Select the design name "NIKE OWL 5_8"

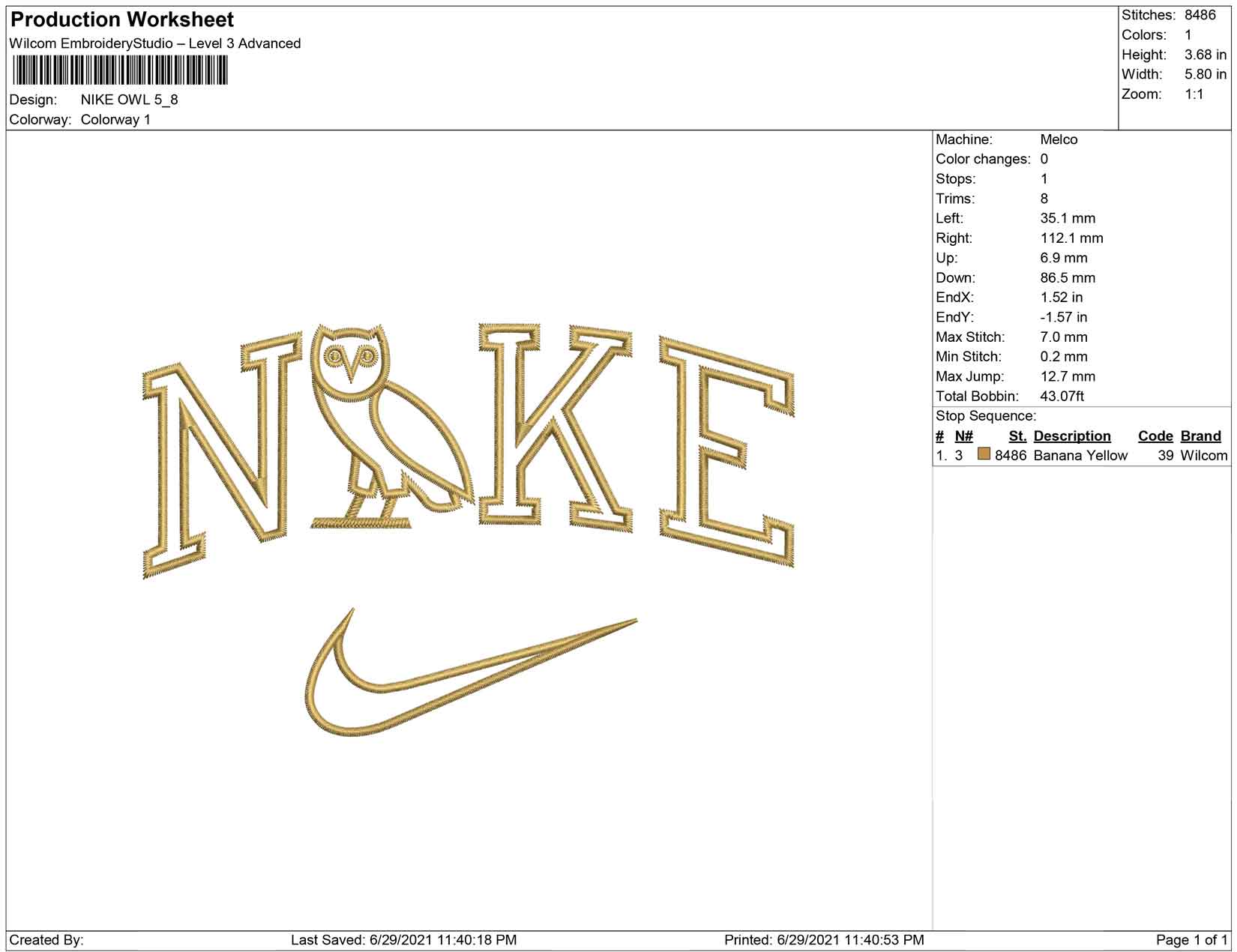click(130, 100)
